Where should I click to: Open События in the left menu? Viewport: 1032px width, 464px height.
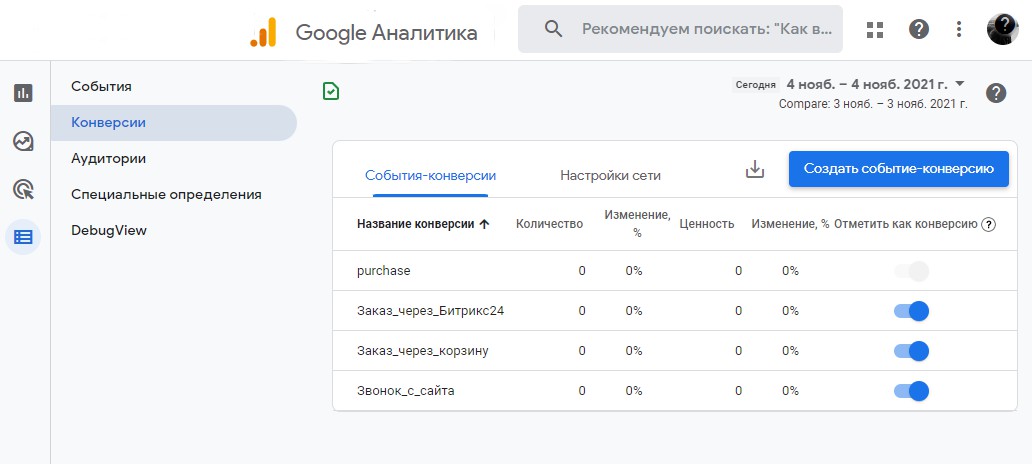[x=101, y=86]
